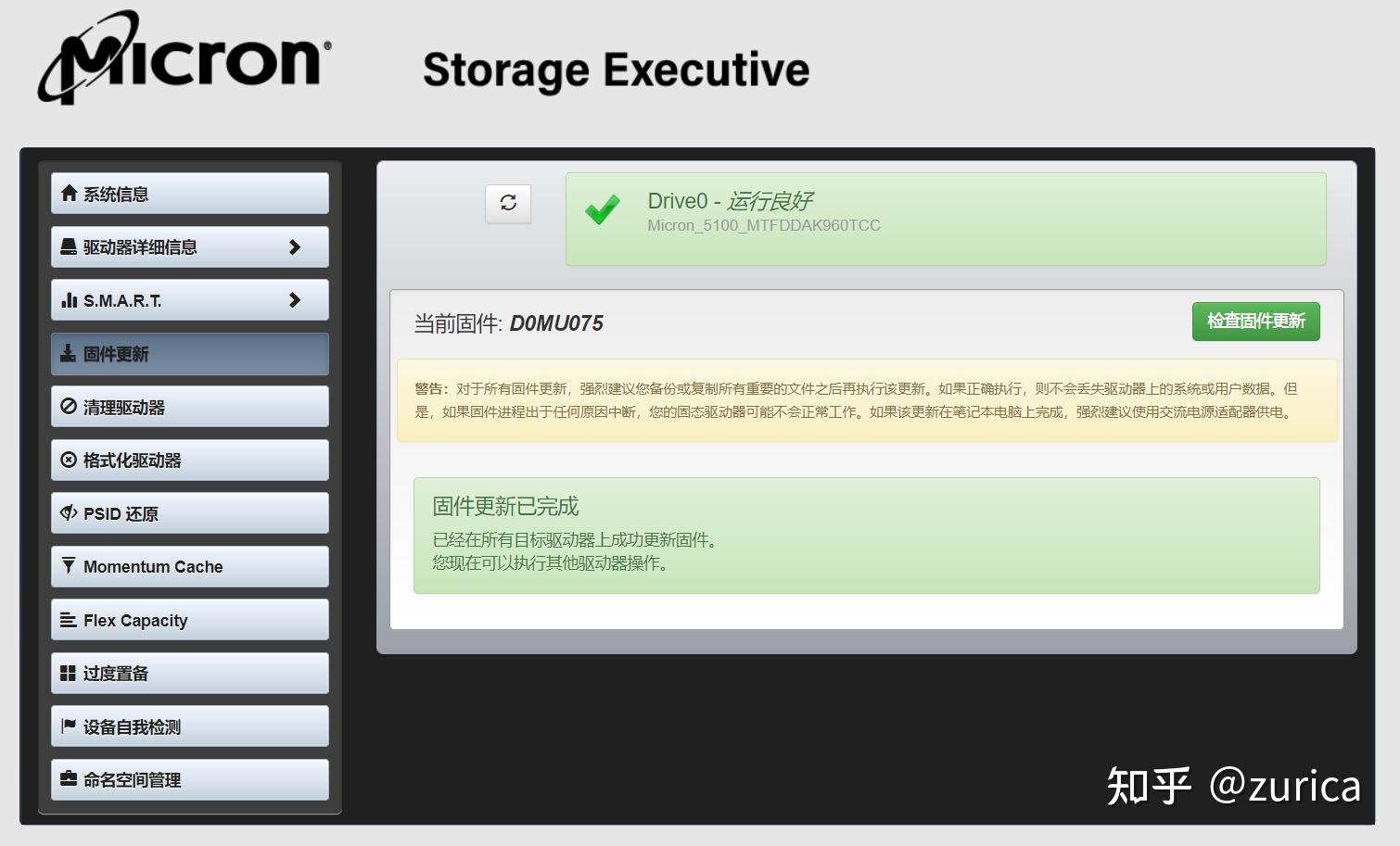The height and width of the screenshot is (846, 1400).
Task: Click the Micron logo
Action: pos(185,58)
